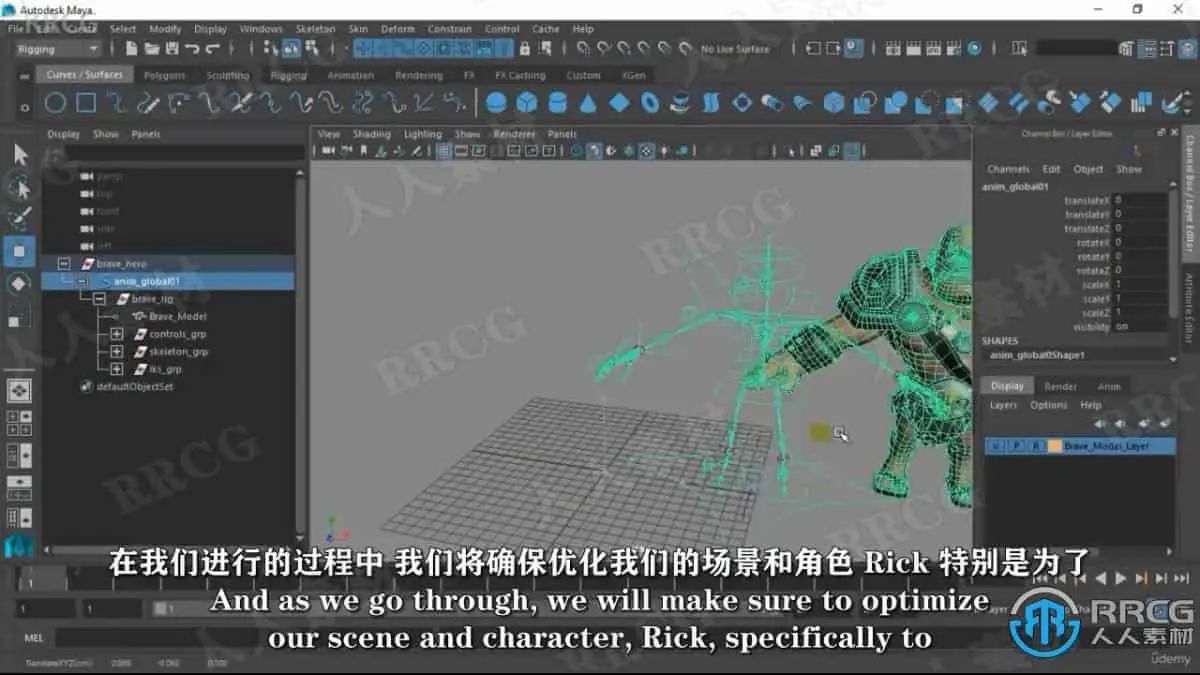Open the Layers menu in Layer Editor
This screenshot has width=1200, height=675.
(x=1003, y=405)
